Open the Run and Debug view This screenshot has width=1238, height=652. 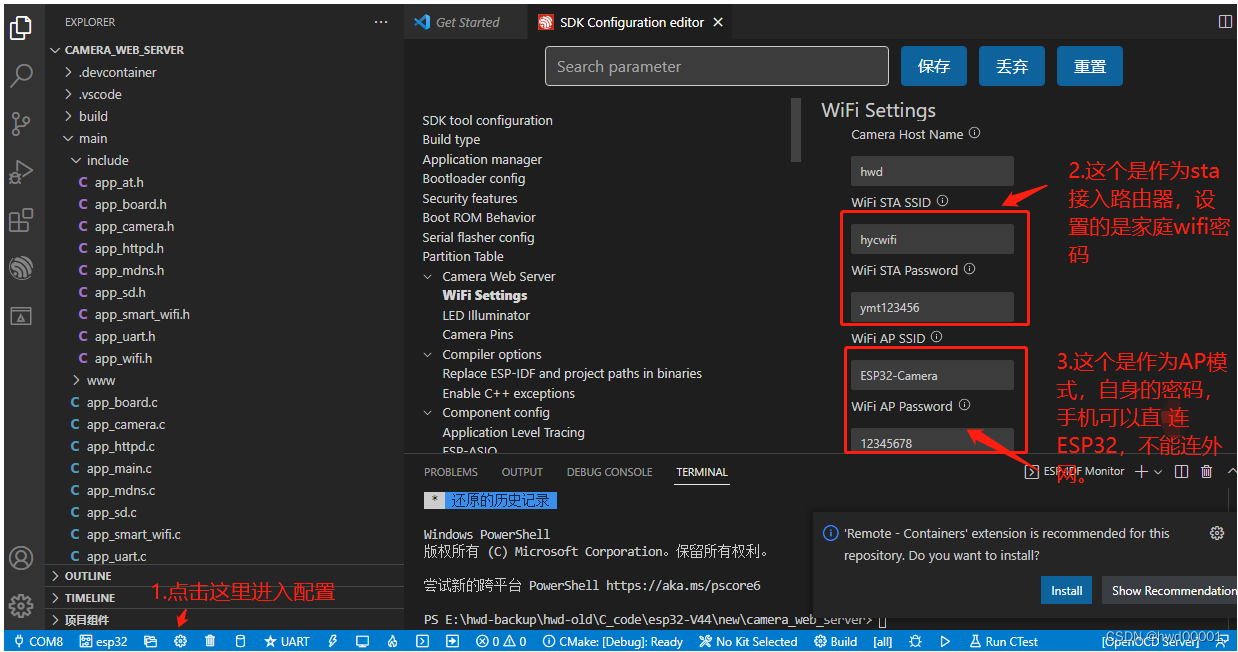(x=21, y=172)
